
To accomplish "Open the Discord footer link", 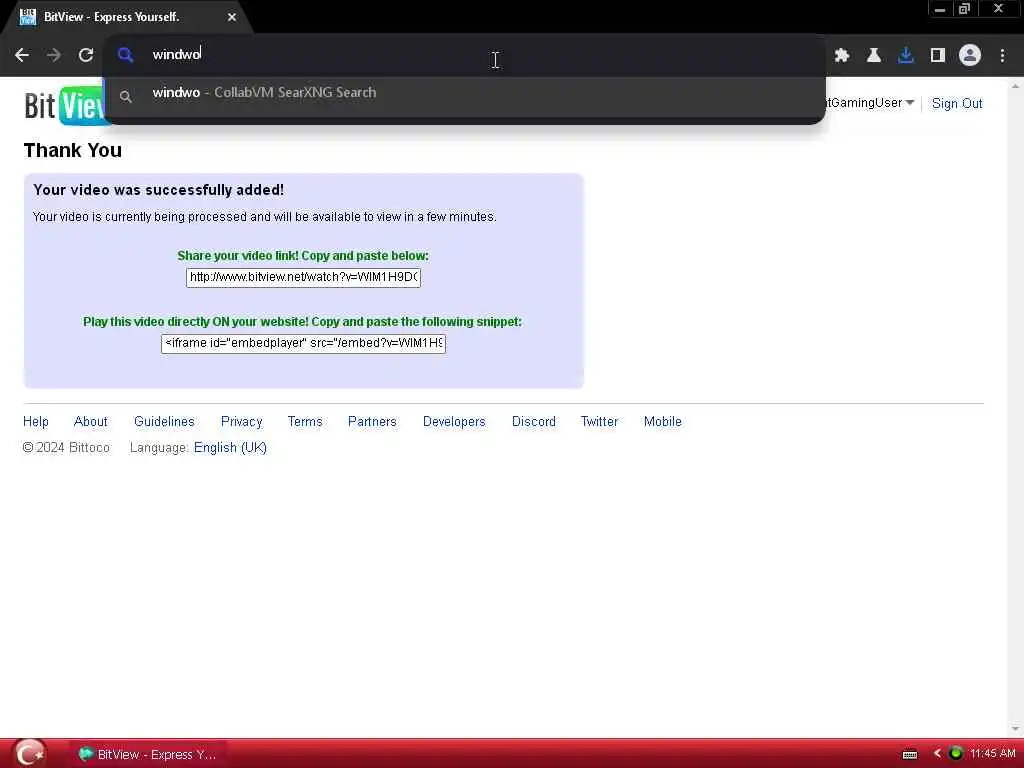I will [534, 422].
